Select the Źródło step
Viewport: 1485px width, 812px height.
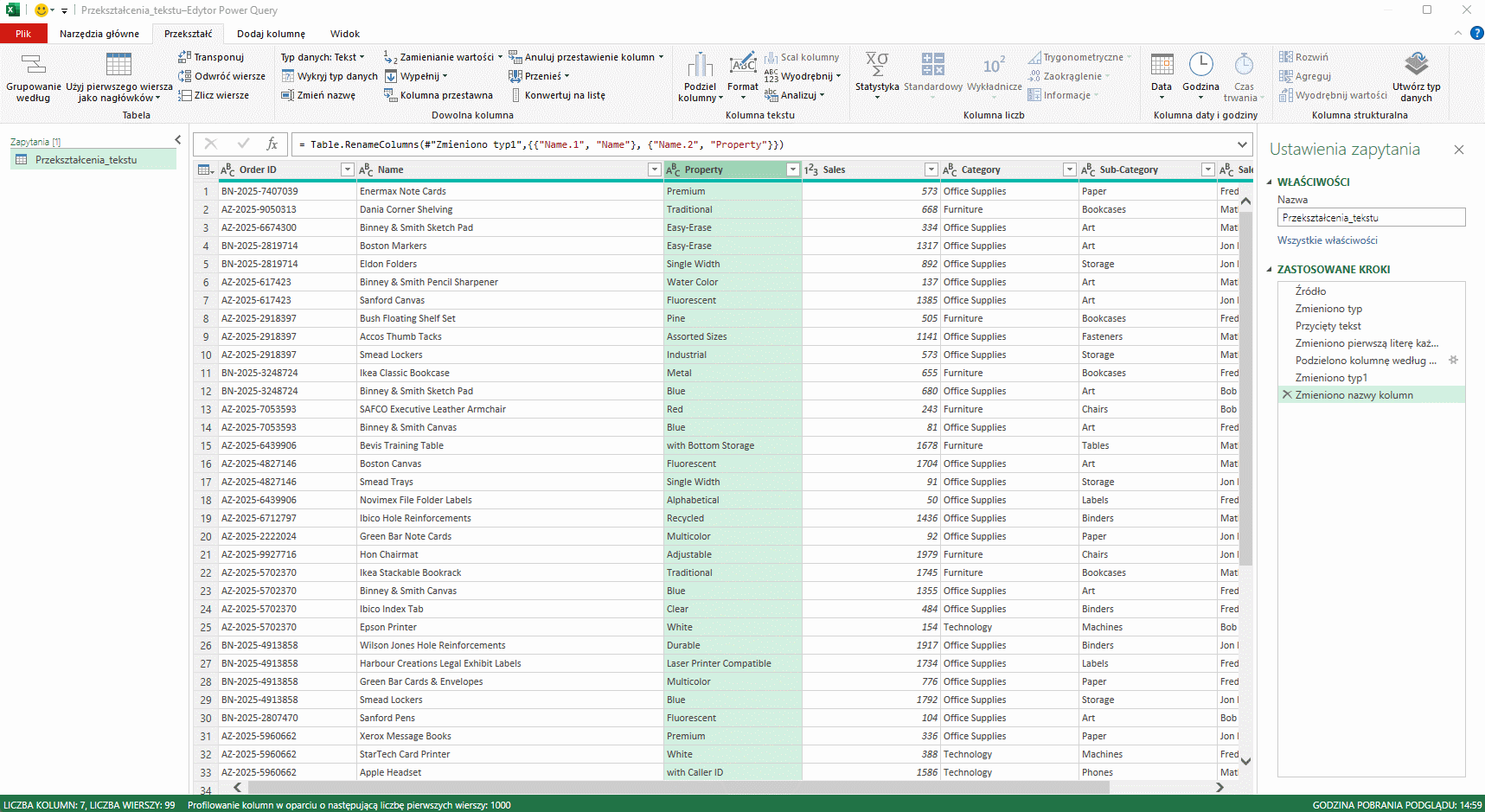coord(1372,291)
